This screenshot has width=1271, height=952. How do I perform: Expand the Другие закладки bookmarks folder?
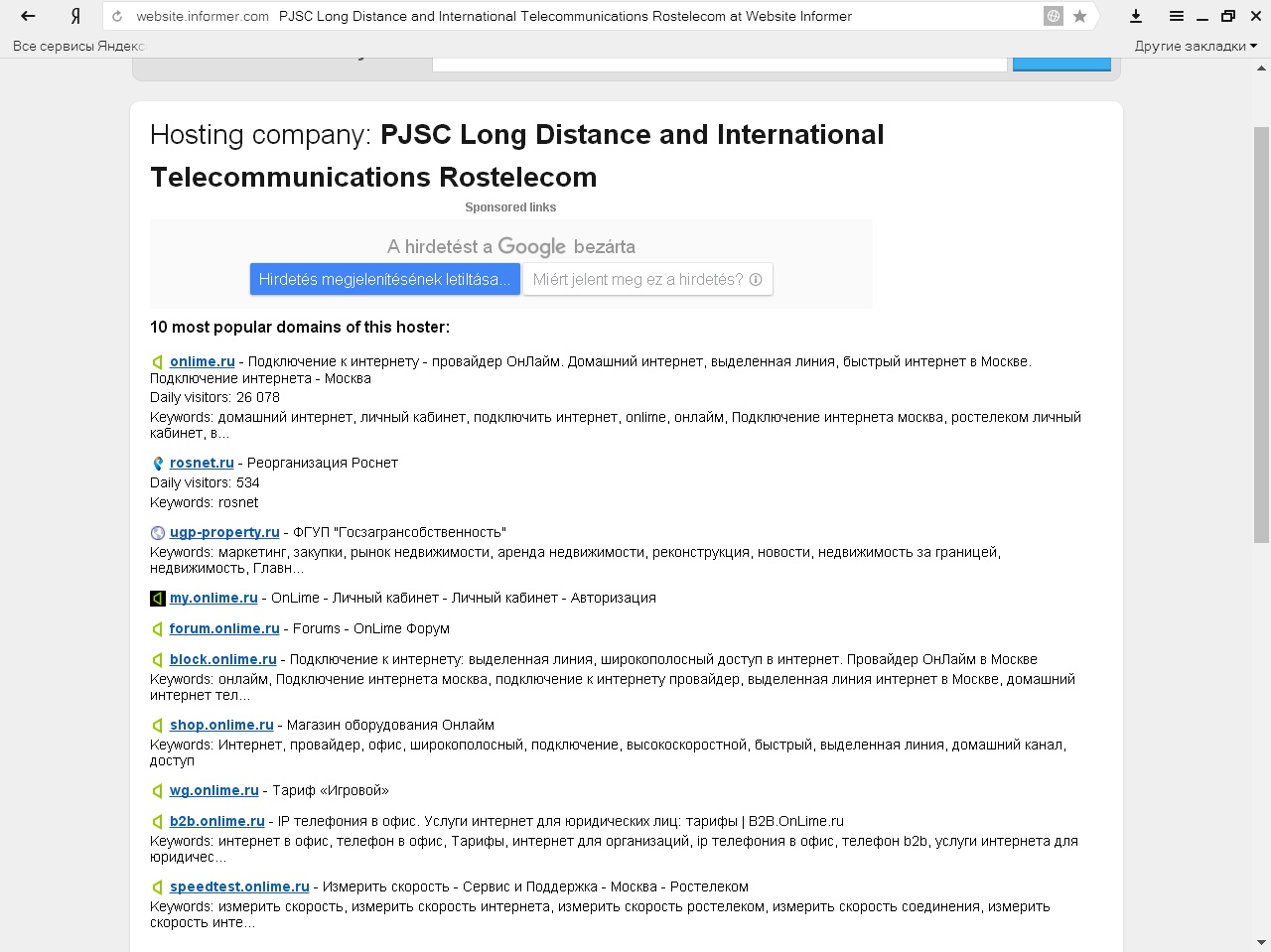click(x=1196, y=46)
